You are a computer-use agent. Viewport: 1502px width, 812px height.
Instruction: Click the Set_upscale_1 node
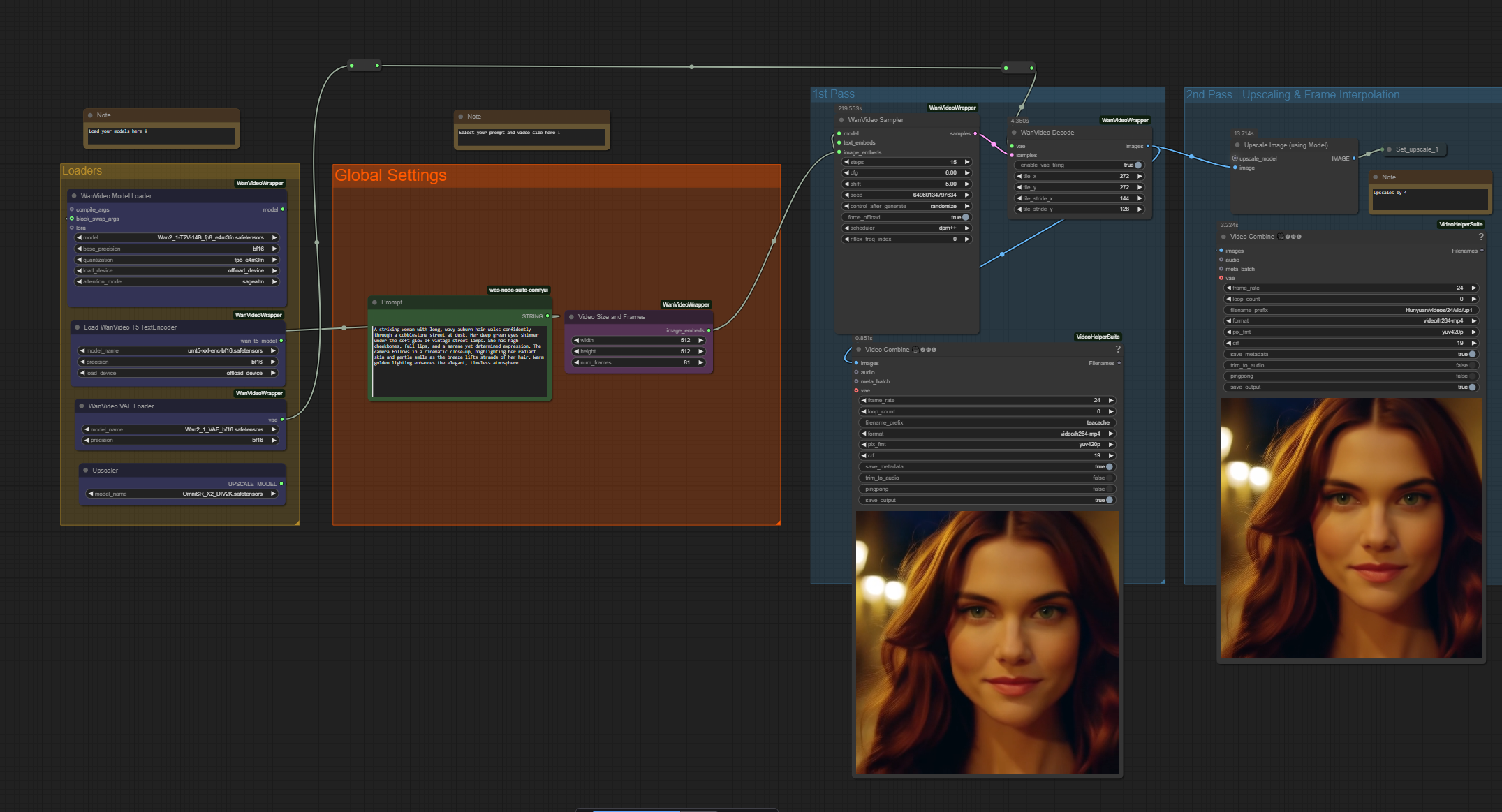click(1416, 149)
